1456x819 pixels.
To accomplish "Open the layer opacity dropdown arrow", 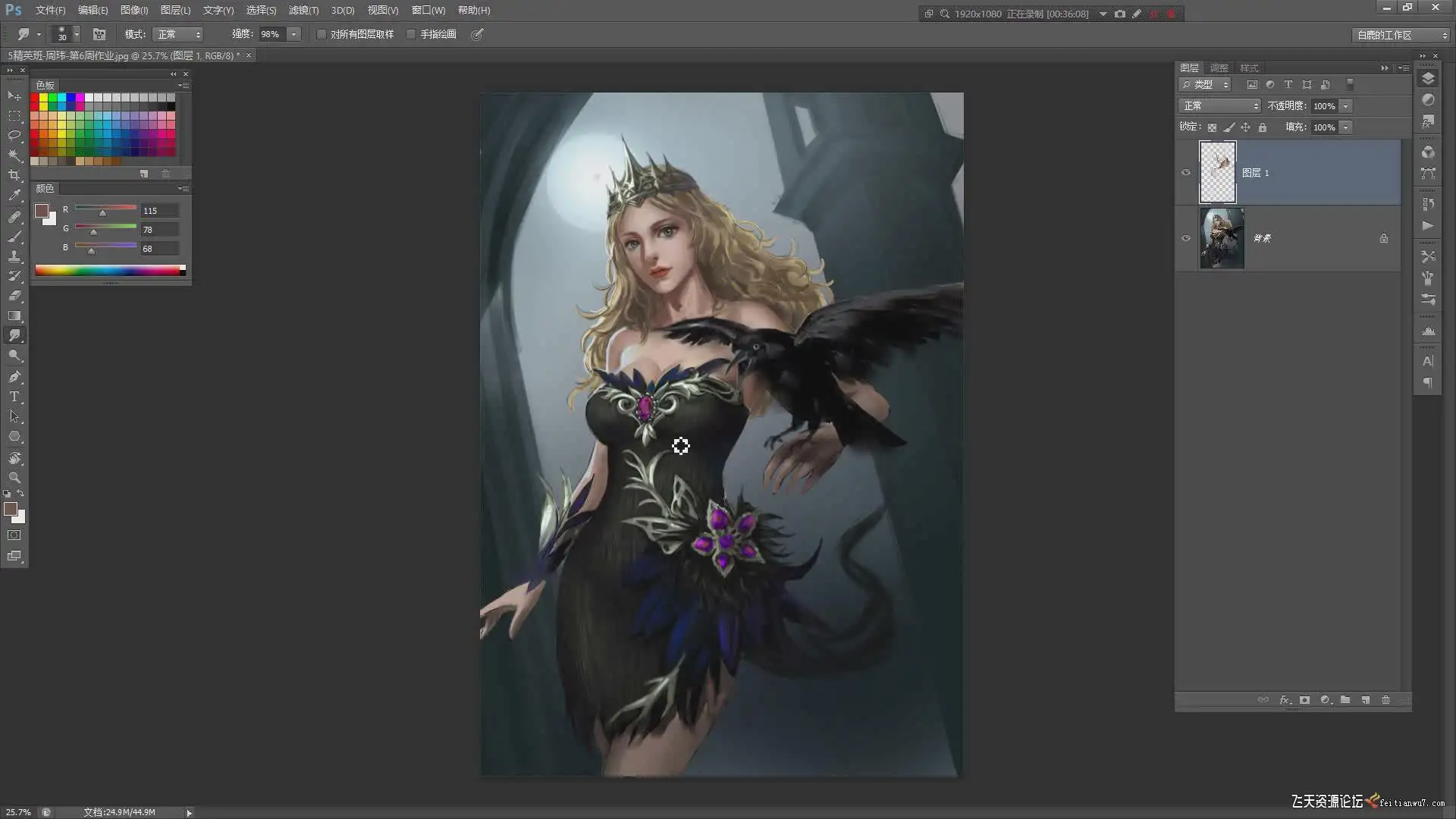I will click(1346, 106).
